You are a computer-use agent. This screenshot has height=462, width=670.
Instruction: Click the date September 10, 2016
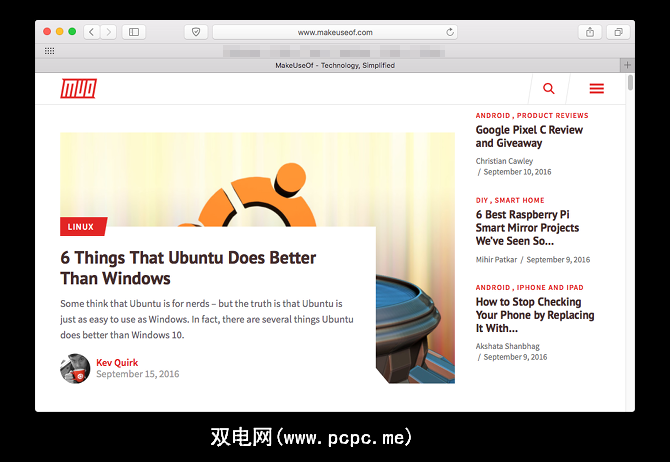click(517, 172)
